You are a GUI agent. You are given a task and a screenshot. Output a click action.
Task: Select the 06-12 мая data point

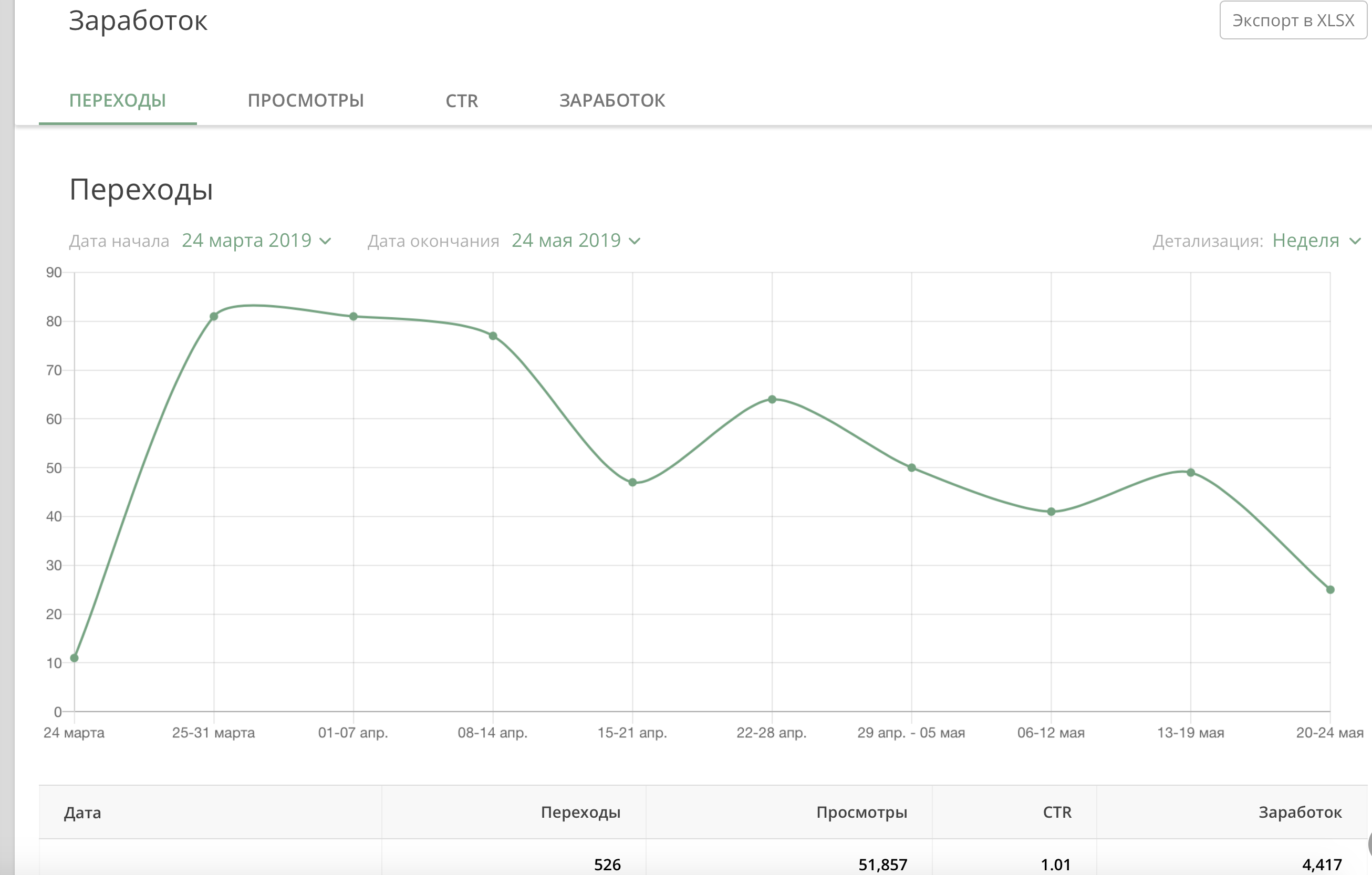click(x=1051, y=512)
